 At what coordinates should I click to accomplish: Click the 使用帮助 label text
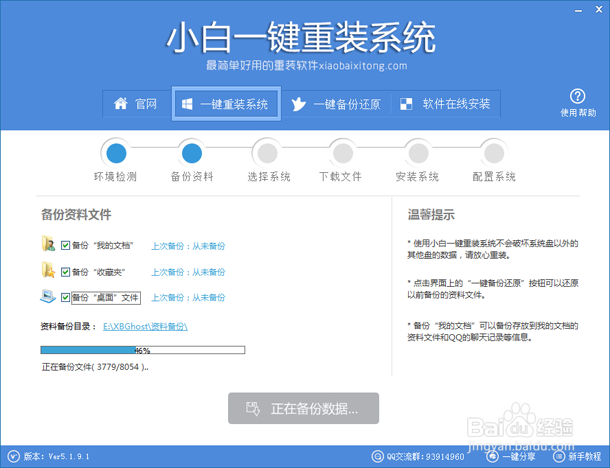click(578, 113)
